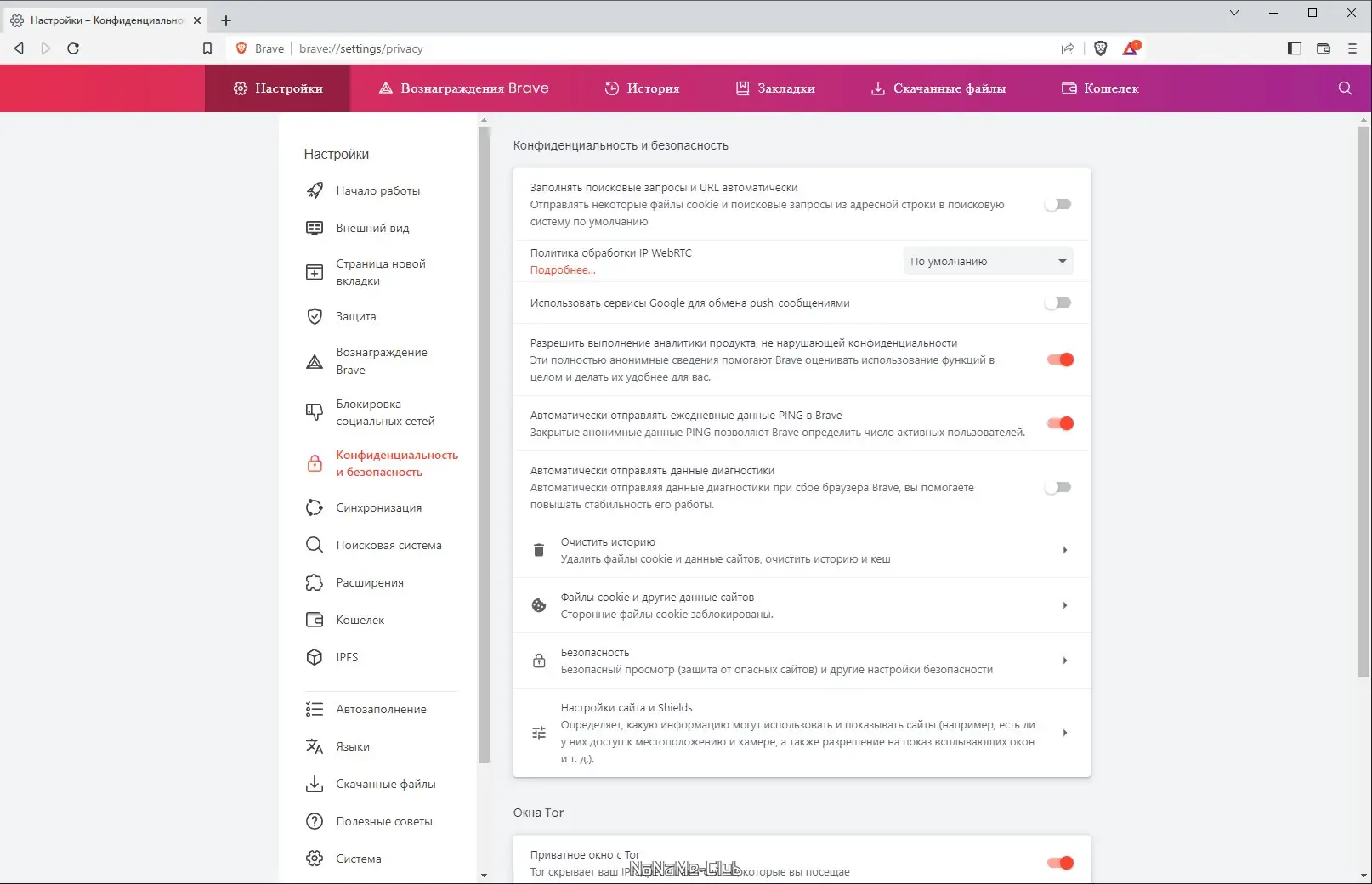Open Система settings via the gear icon
Image resolution: width=1372 pixels, height=884 pixels.
click(x=315, y=858)
